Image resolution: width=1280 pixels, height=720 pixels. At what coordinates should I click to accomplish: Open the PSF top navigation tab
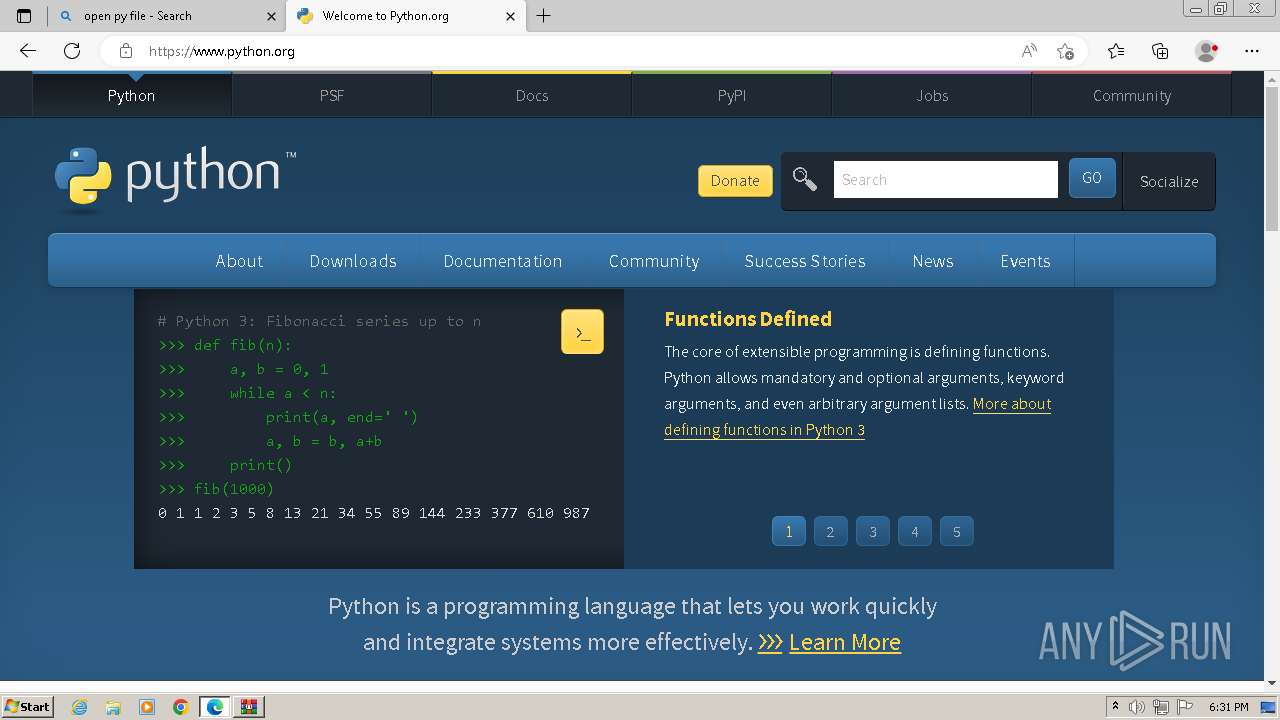[332, 95]
